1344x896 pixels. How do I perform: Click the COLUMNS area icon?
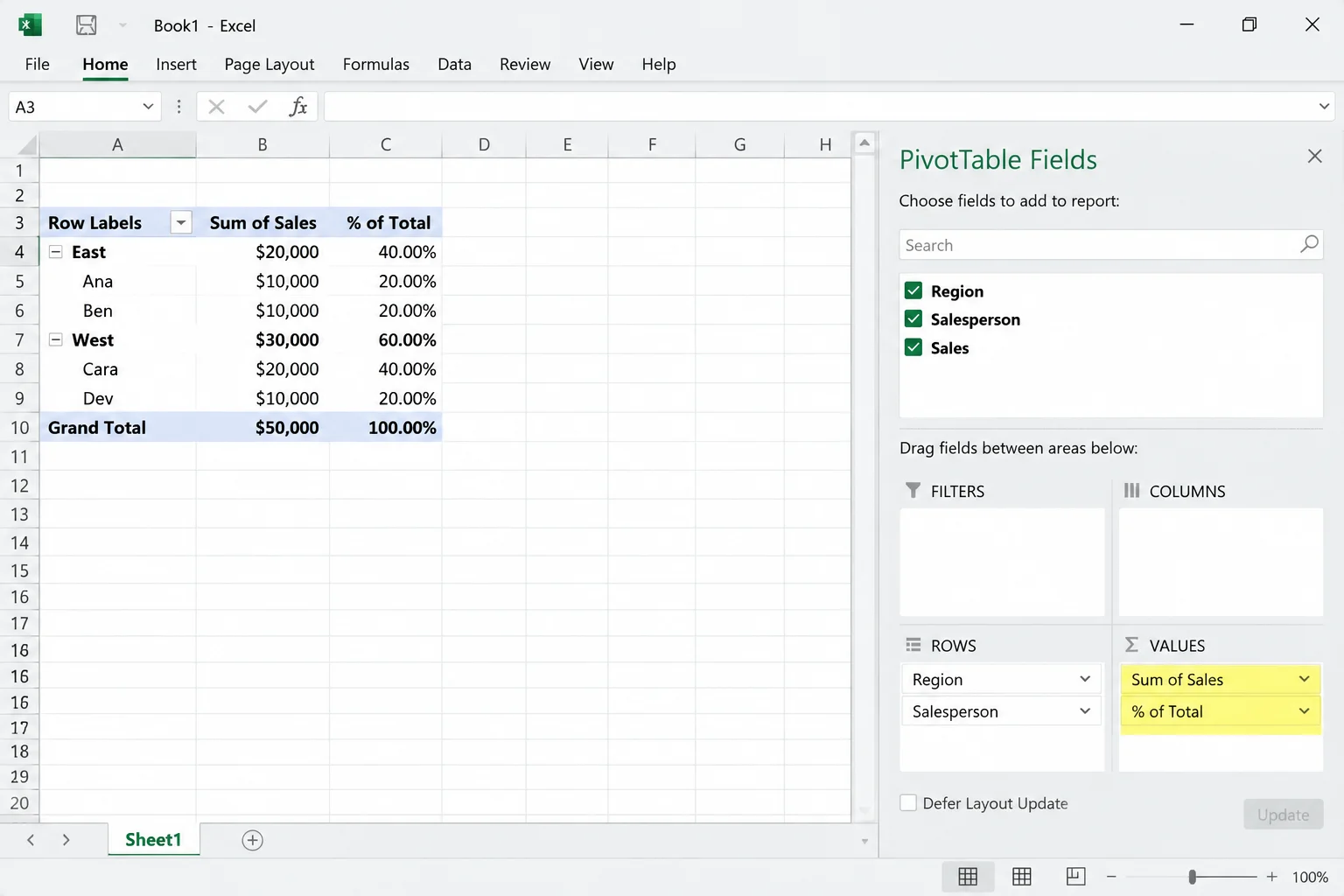tap(1131, 490)
